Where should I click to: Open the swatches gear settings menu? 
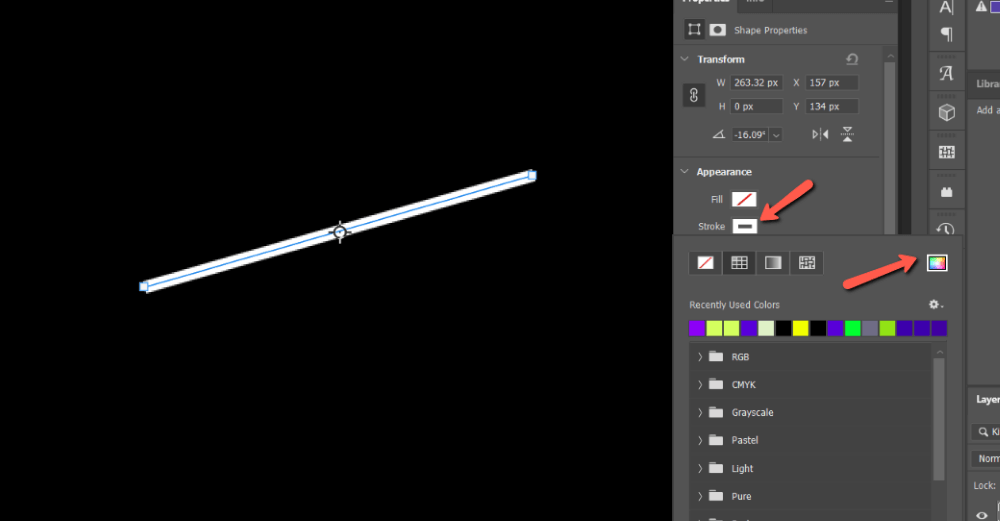tap(935, 305)
